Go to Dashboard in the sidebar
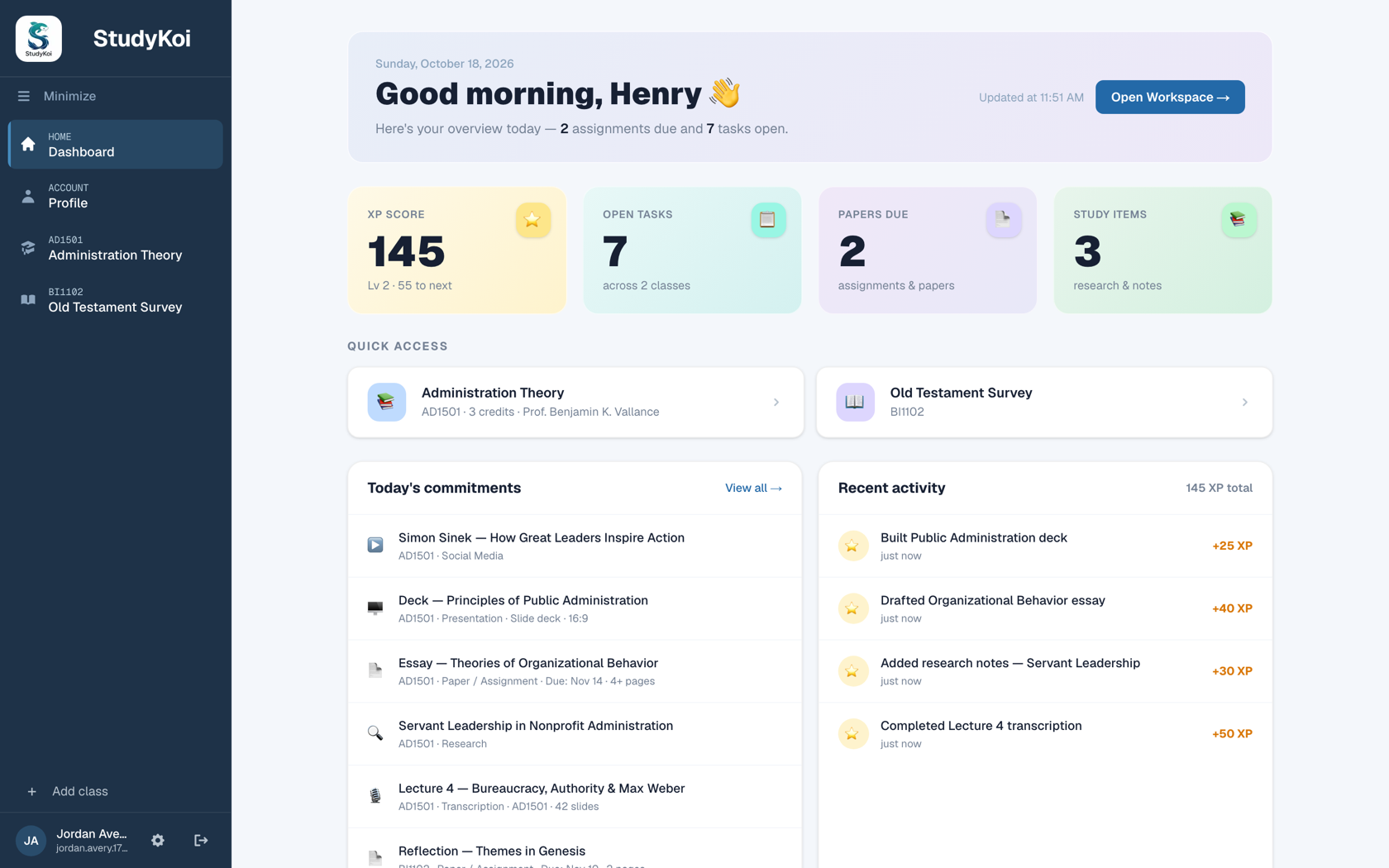Viewport: 1389px width, 868px height. [x=116, y=145]
